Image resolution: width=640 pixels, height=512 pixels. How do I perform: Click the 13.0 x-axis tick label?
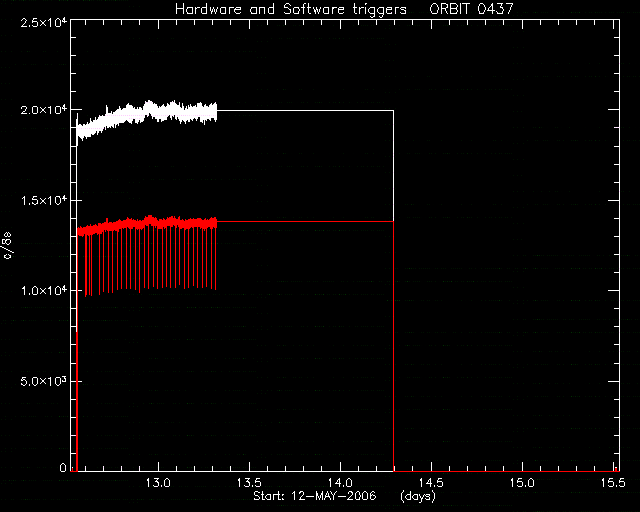point(158,483)
